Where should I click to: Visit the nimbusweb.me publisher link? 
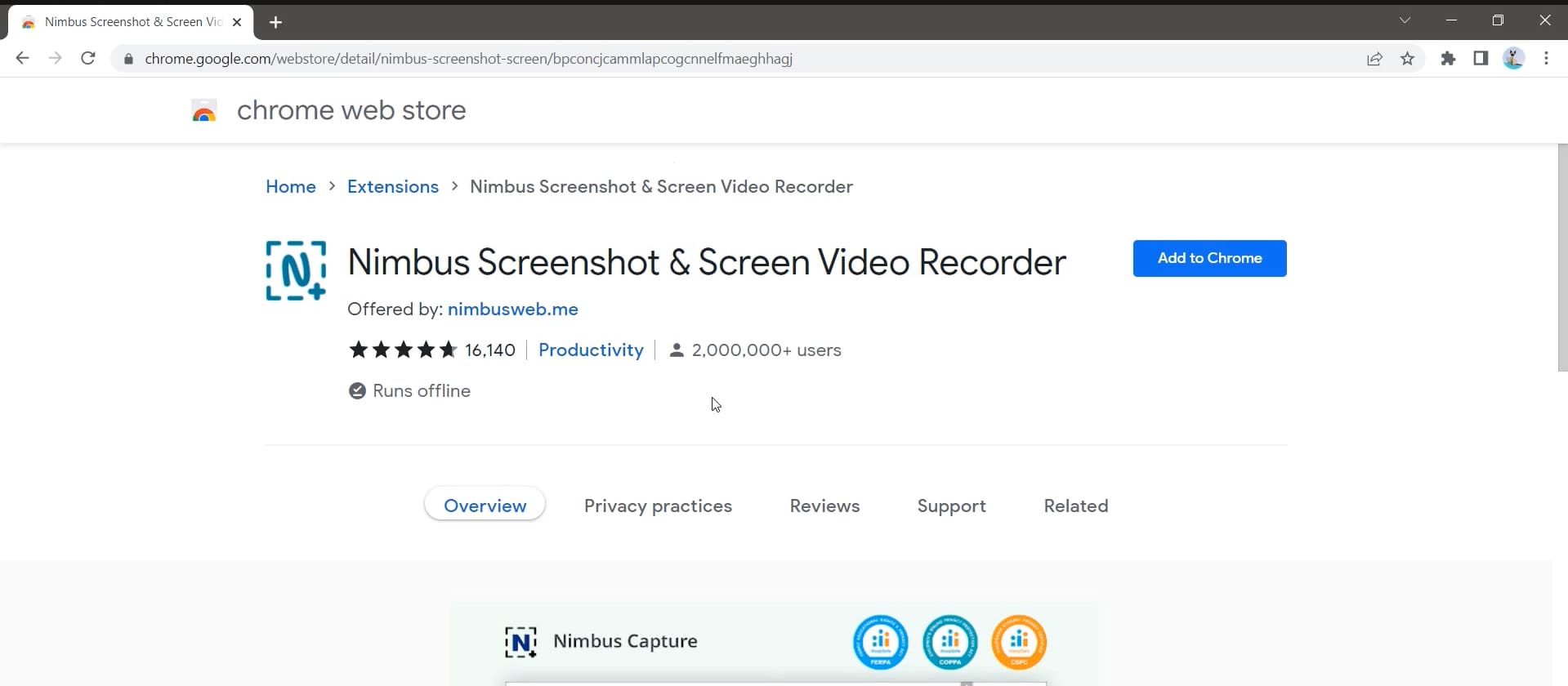tap(513, 309)
